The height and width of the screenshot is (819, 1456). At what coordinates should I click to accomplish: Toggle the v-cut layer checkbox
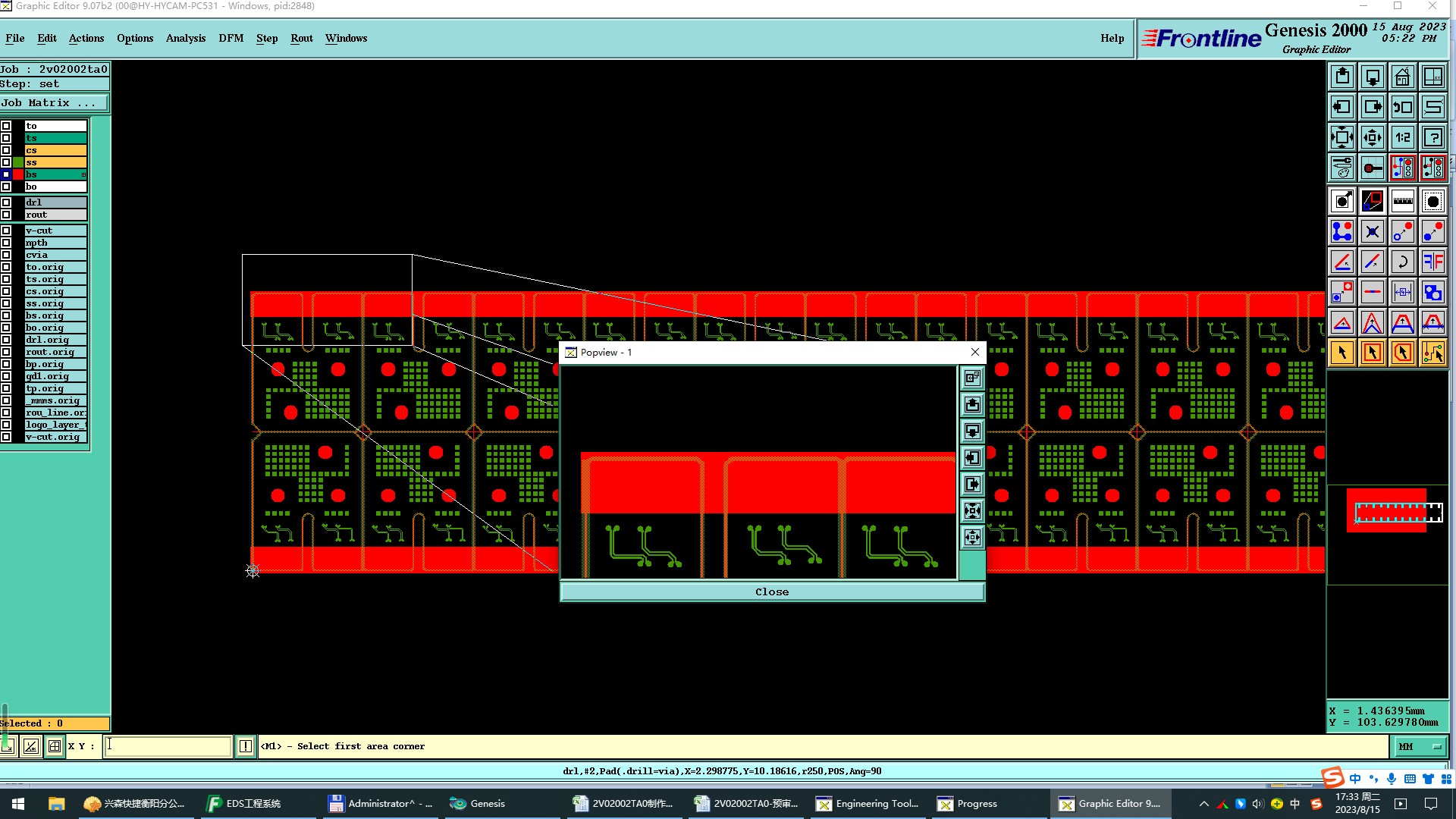[6, 231]
